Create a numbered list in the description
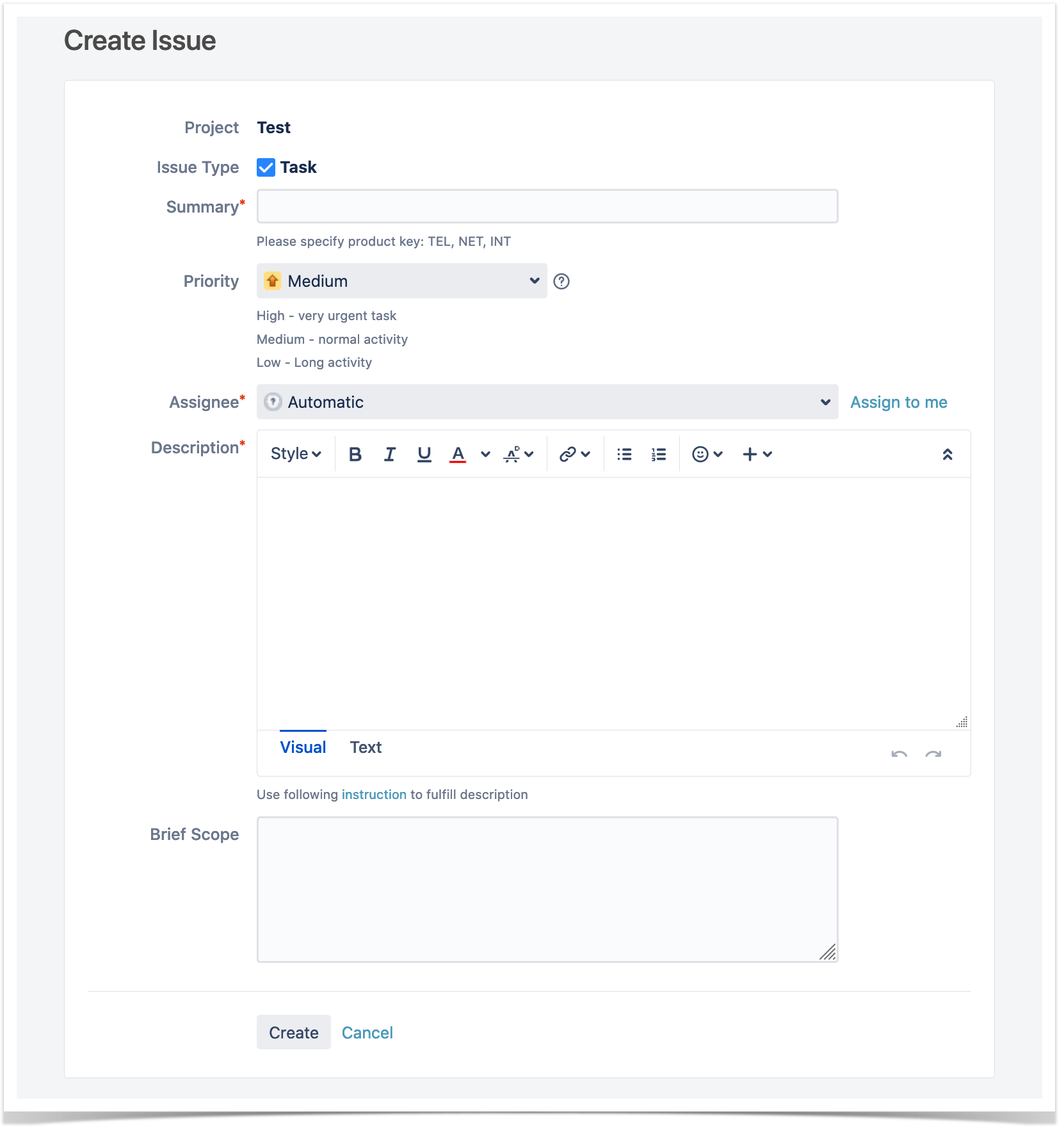The height and width of the screenshot is (1130, 1064). [x=657, y=453]
